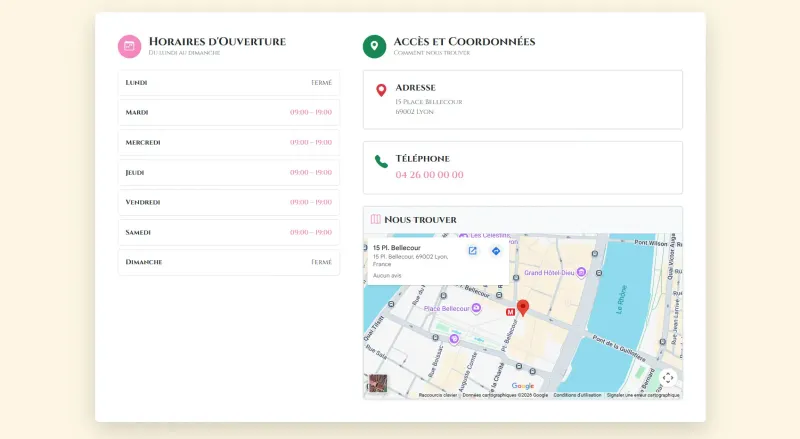This screenshot has width=800, height=439.
Task: Click the green location pin header icon
Action: point(374,46)
